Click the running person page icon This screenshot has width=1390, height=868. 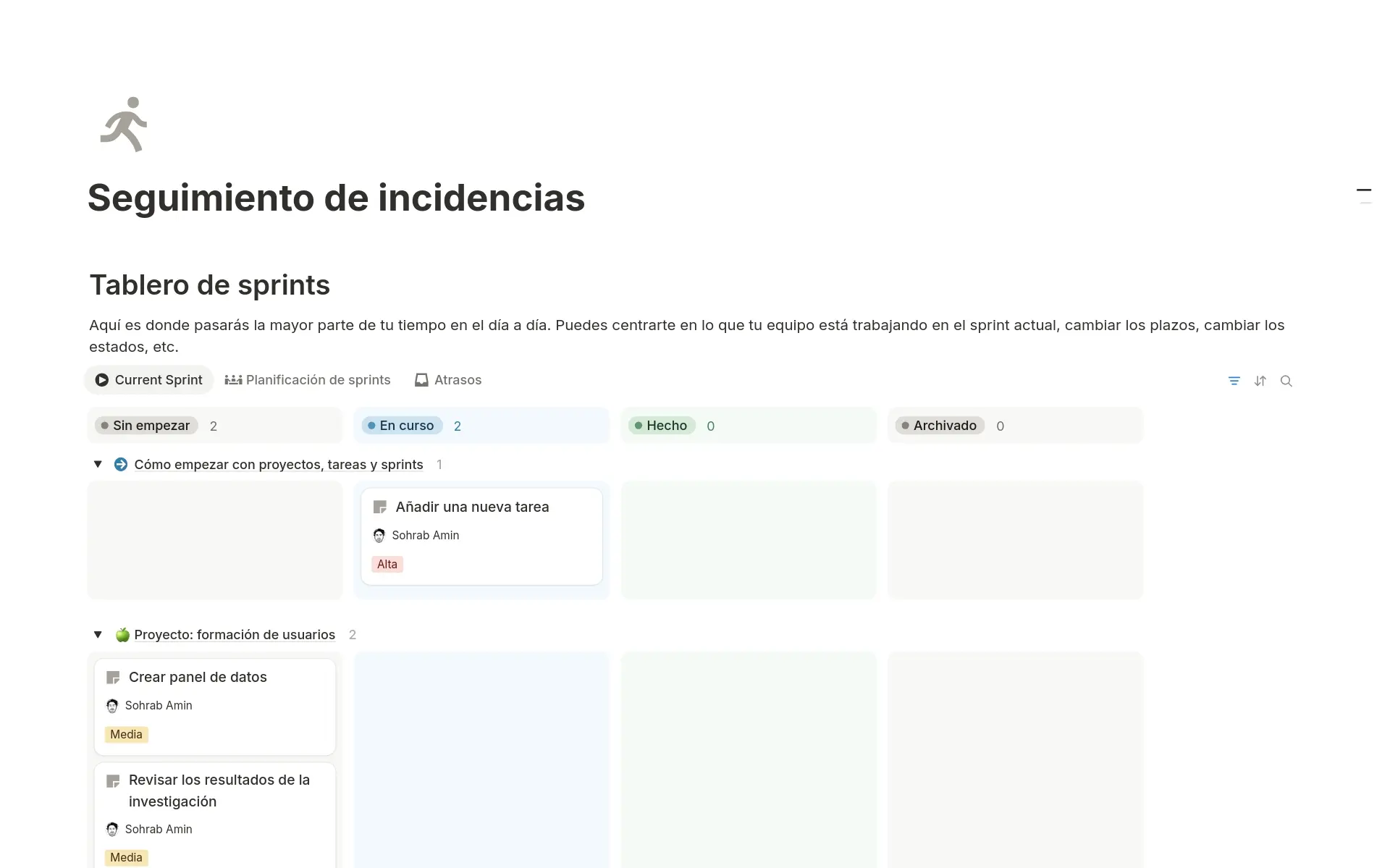point(124,125)
